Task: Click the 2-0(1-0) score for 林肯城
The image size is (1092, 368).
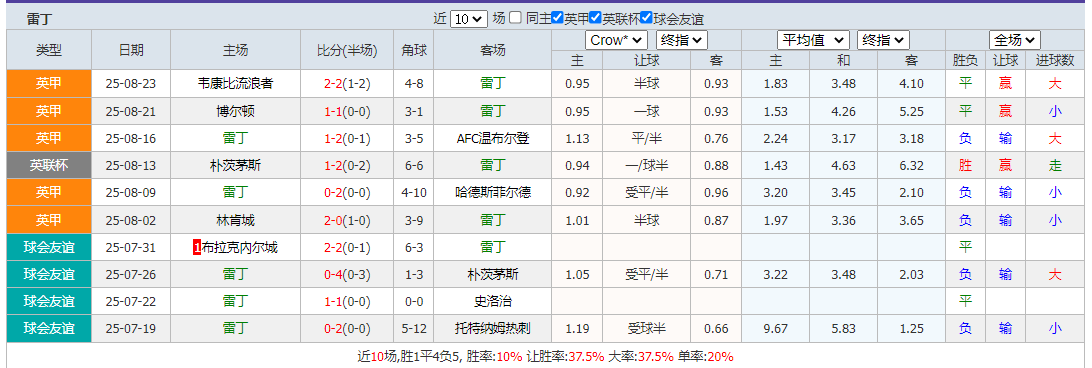Action: point(348,220)
